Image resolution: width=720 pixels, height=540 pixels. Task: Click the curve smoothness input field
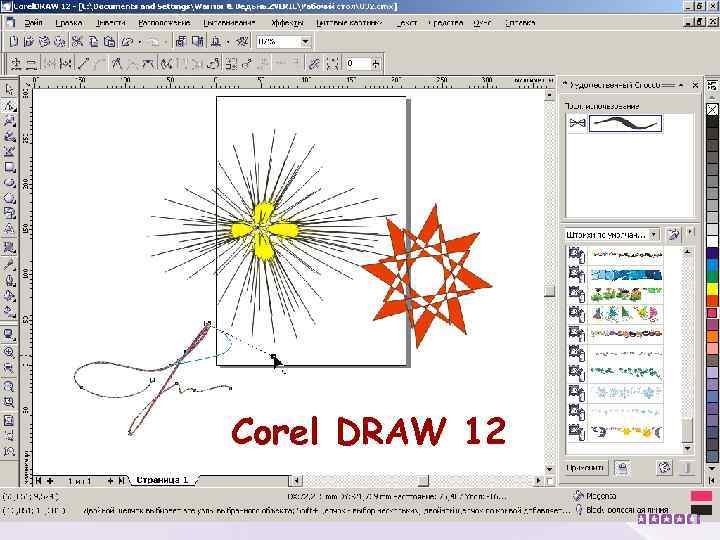coord(357,63)
